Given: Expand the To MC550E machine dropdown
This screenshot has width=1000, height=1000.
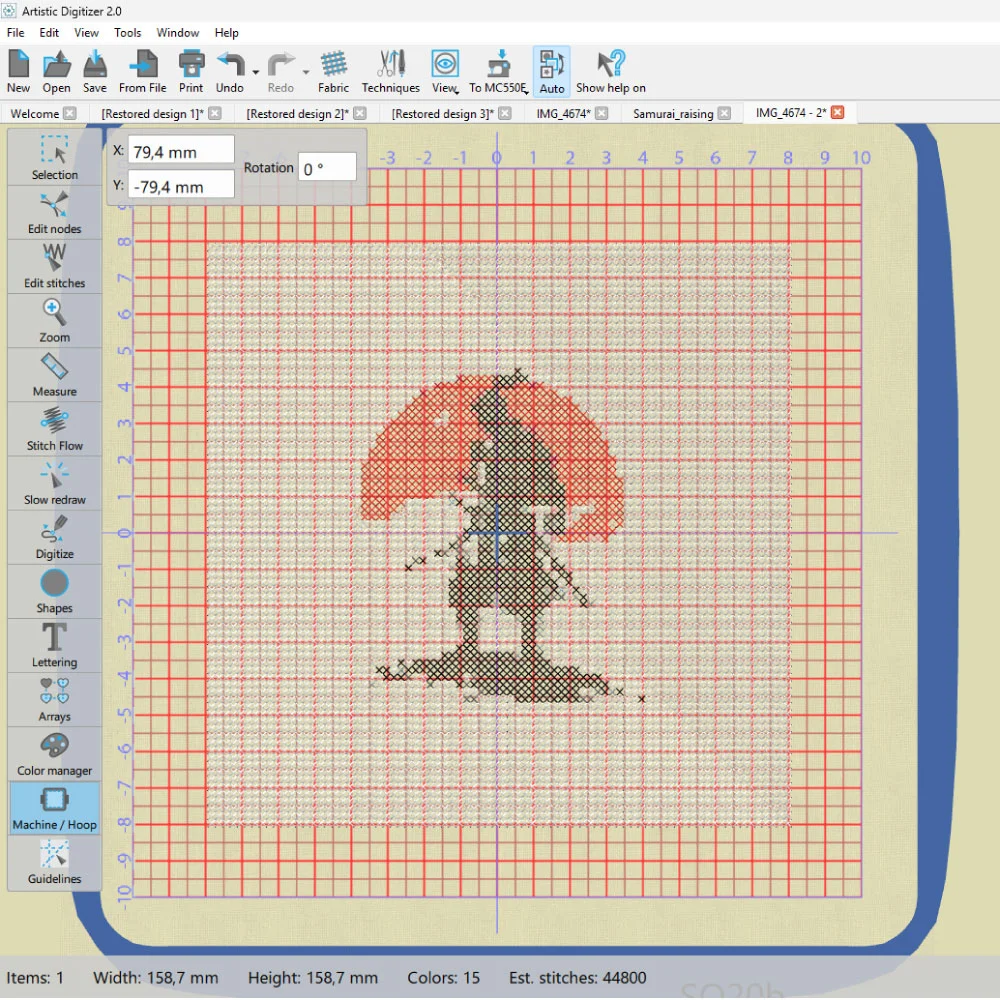Looking at the screenshot, I should click(x=525, y=91).
